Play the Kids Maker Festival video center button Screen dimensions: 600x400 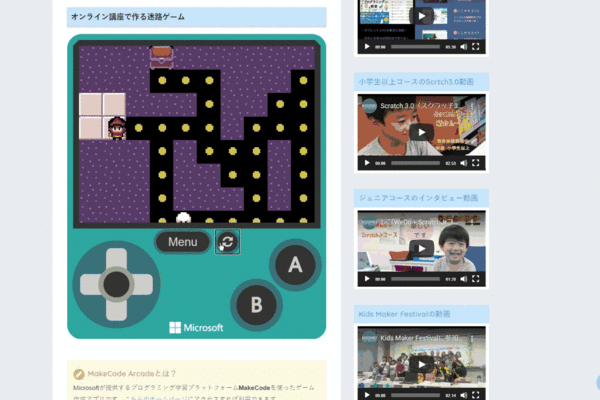421,364
